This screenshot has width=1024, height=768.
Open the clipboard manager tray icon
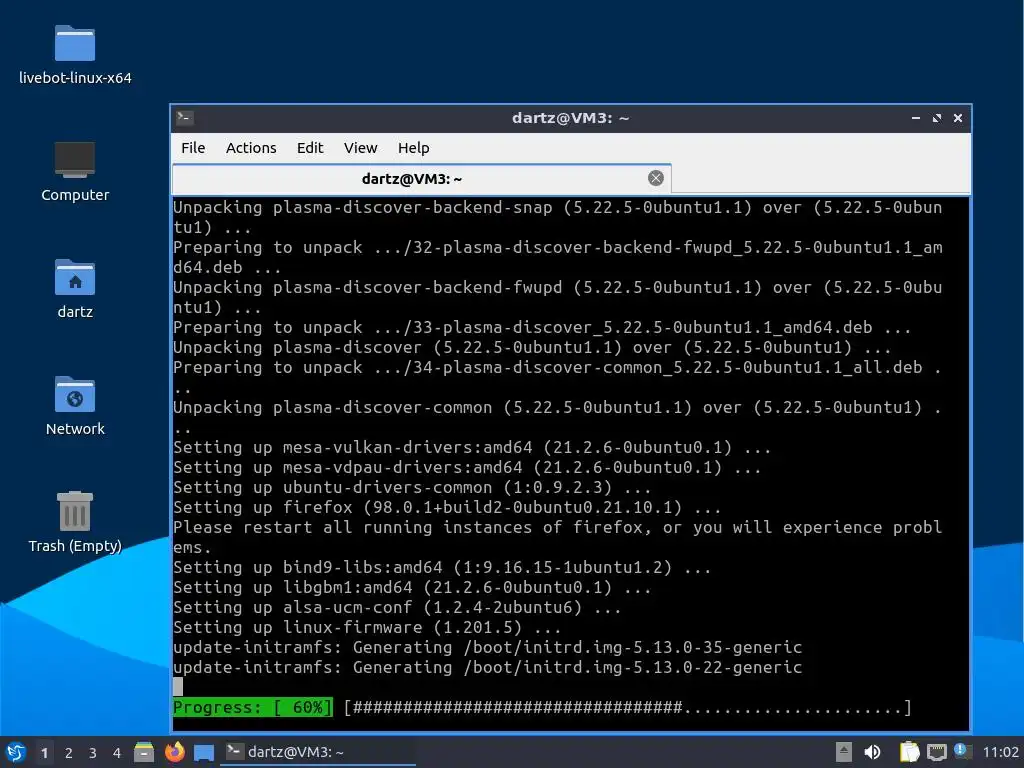[908, 752]
